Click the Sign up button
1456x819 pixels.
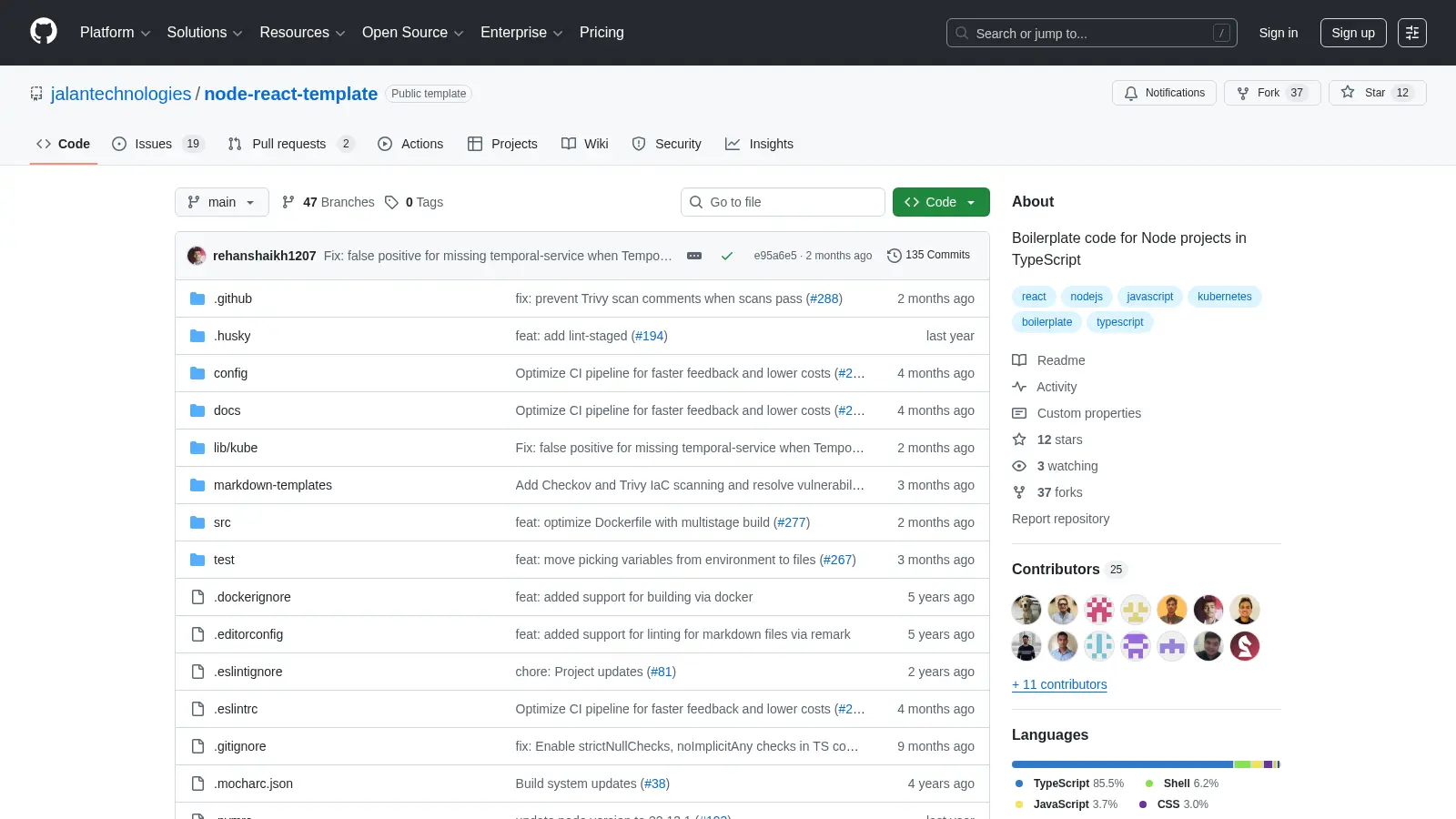click(1353, 33)
